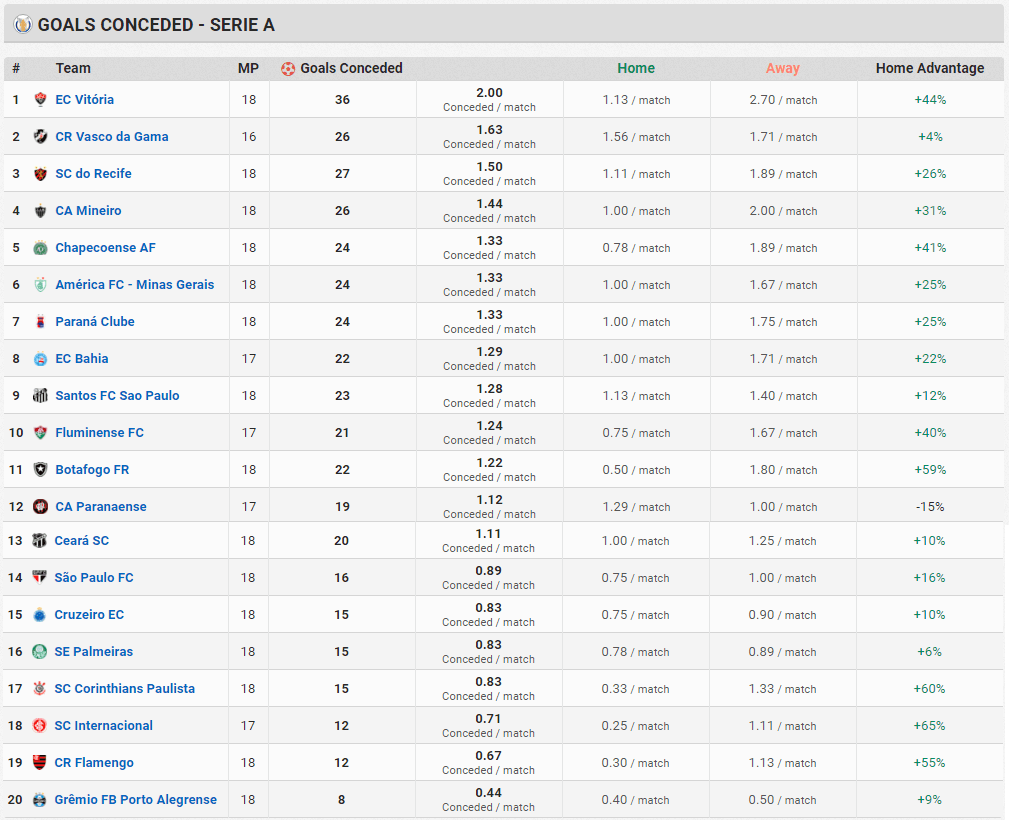This screenshot has width=1010, height=822.
Task: Open the EC Vitória team link
Action: [x=84, y=99]
